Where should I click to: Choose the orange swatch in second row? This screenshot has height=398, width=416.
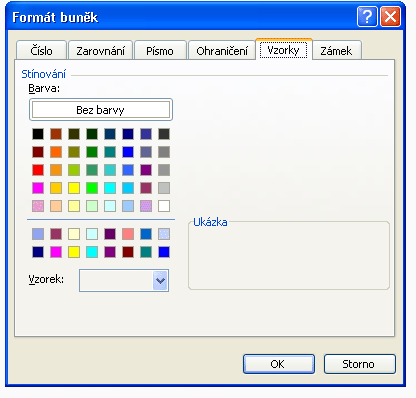pyautogui.click(x=56, y=152)
